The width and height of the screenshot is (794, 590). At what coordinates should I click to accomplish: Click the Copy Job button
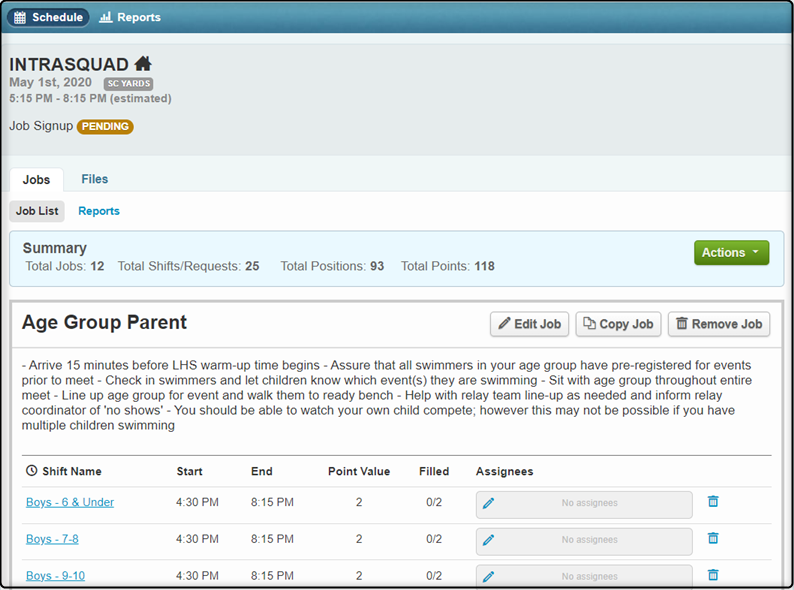[x=618, y=324]
